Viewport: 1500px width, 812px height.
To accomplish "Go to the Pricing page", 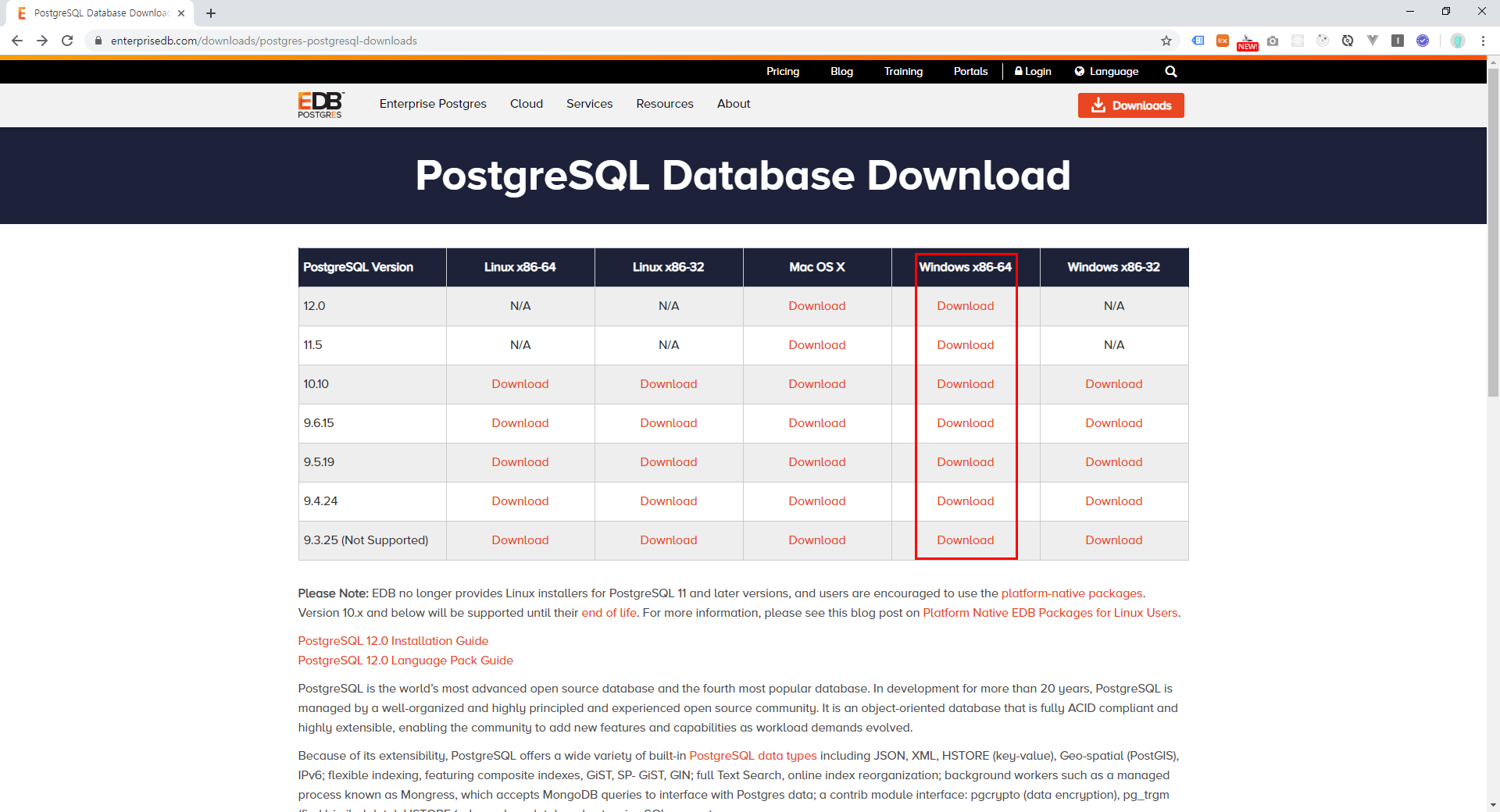I will (x=783, y=71).
